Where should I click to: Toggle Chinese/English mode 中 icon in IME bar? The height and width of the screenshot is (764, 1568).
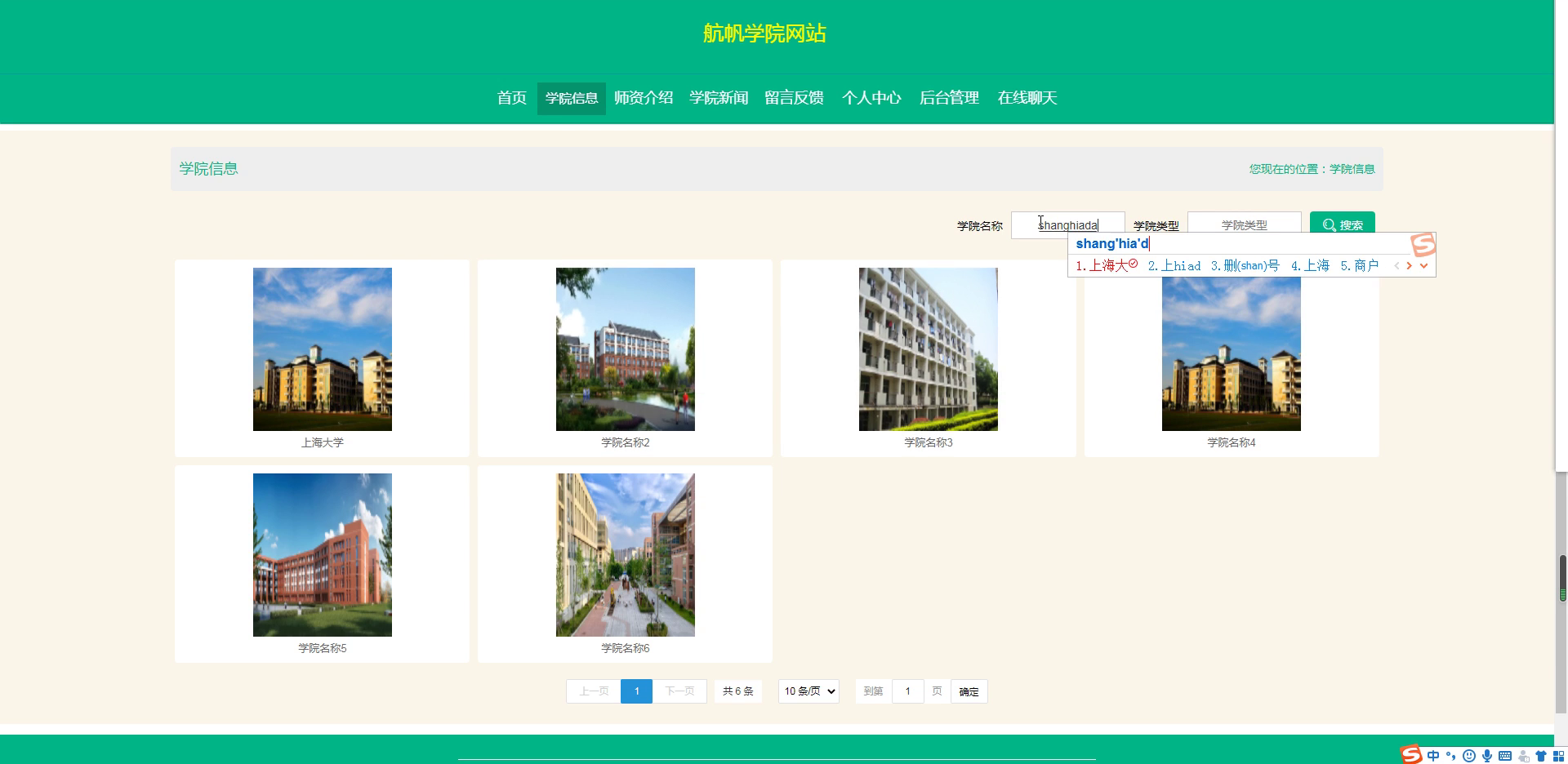click(1433, 756)
